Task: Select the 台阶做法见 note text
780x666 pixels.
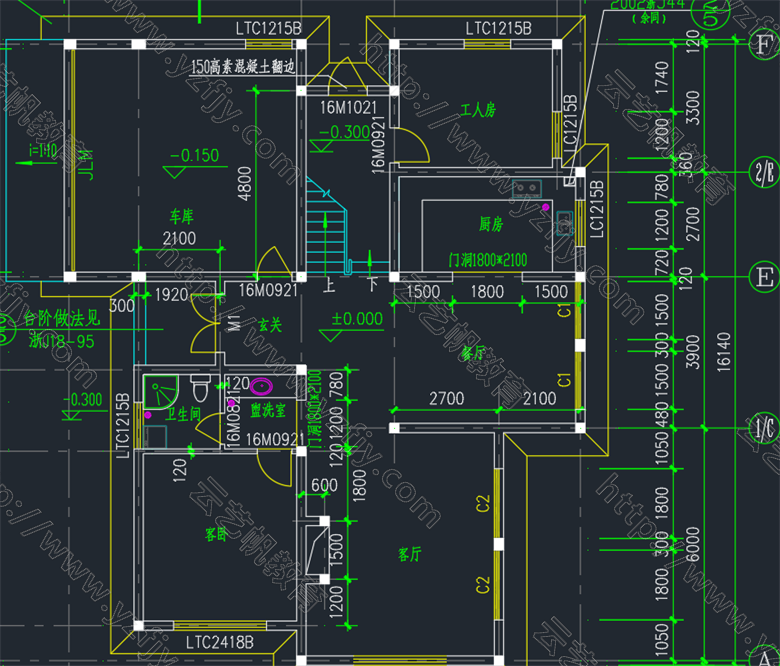Action: tap(62, 318)
